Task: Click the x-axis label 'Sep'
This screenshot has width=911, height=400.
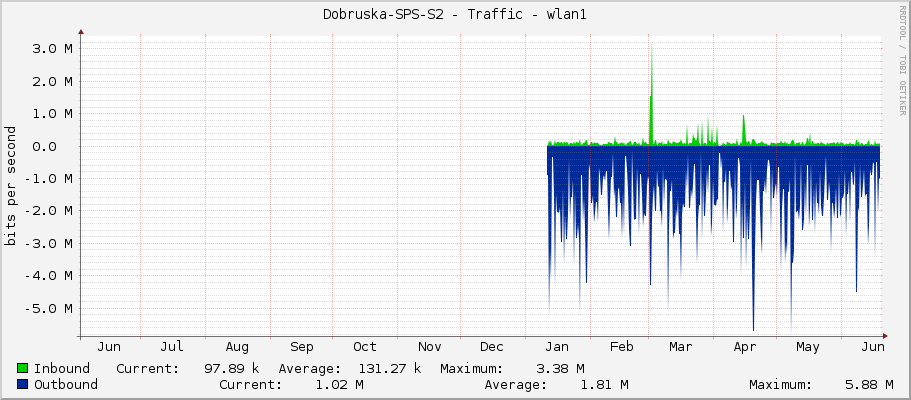Action: (x=302, y=347)
